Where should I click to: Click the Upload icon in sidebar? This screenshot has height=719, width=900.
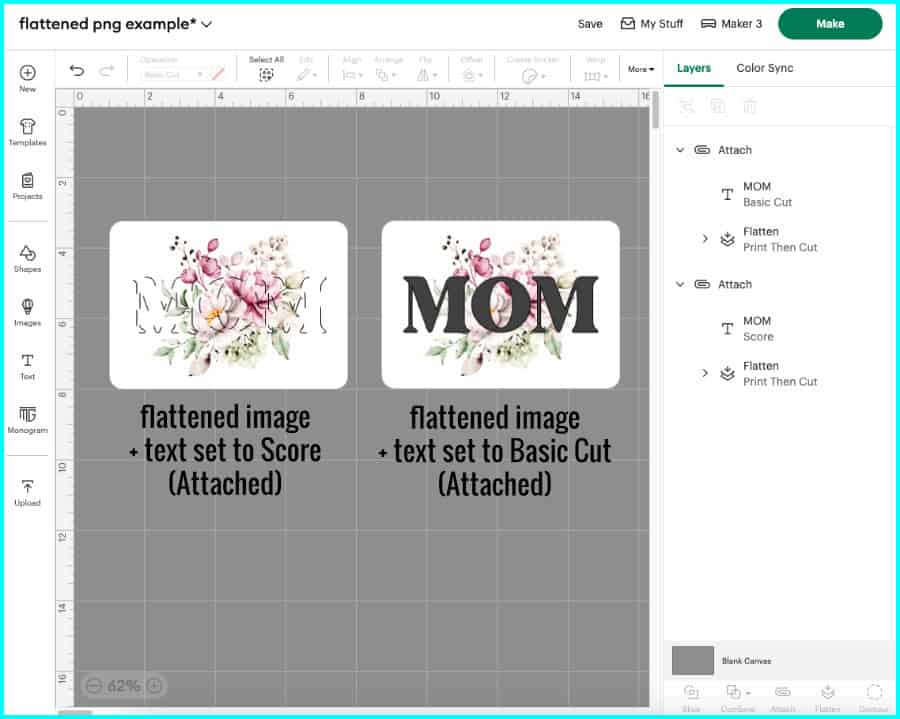[x=28, y=492]
